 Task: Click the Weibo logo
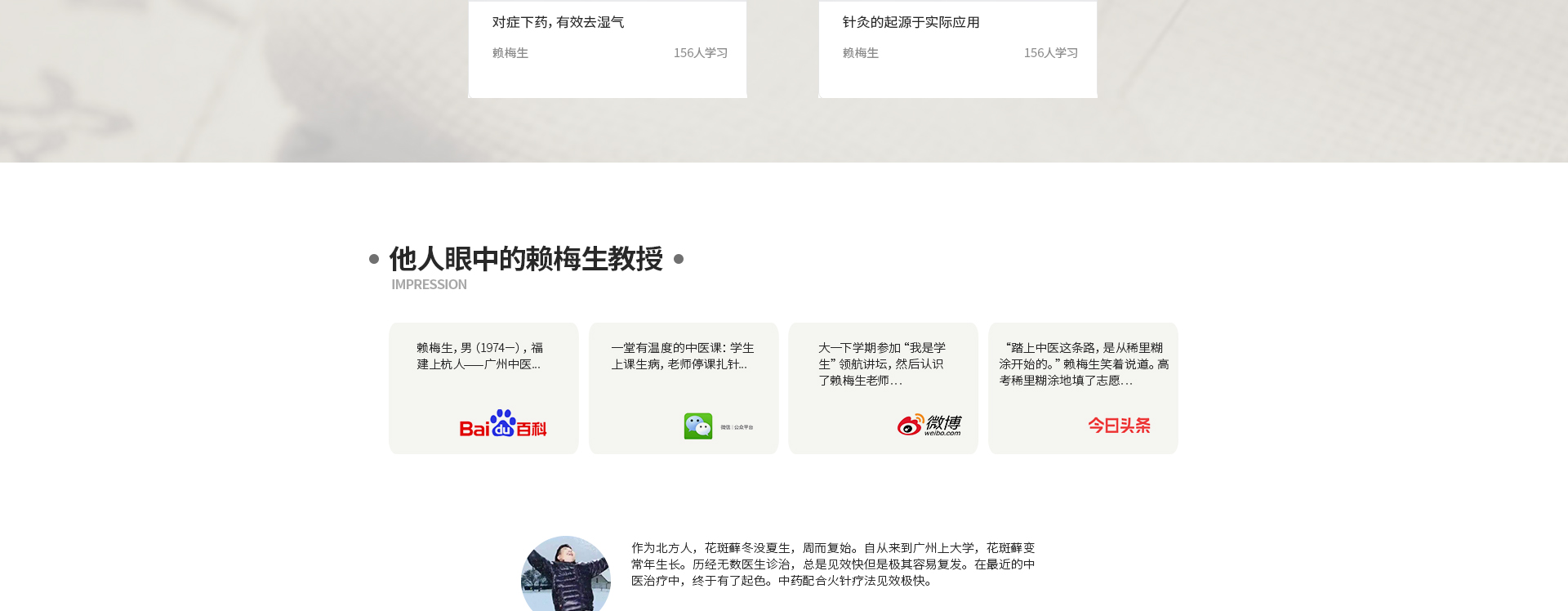[929, 425]
